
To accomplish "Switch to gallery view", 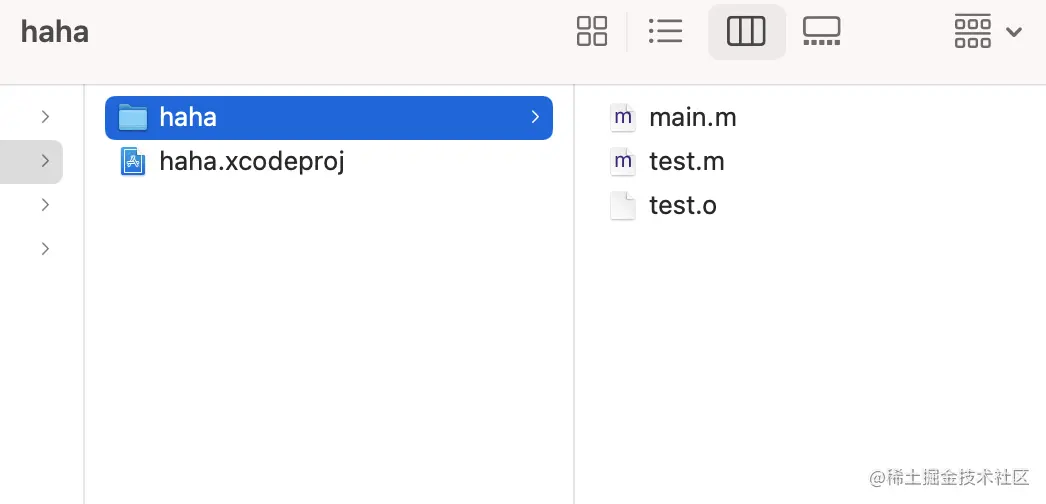I will point(821,32).
